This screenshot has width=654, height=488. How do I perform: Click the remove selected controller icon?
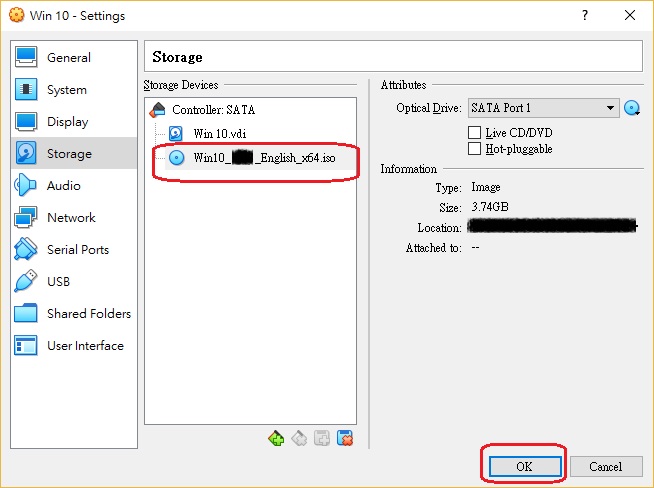(x=299, y=438)
